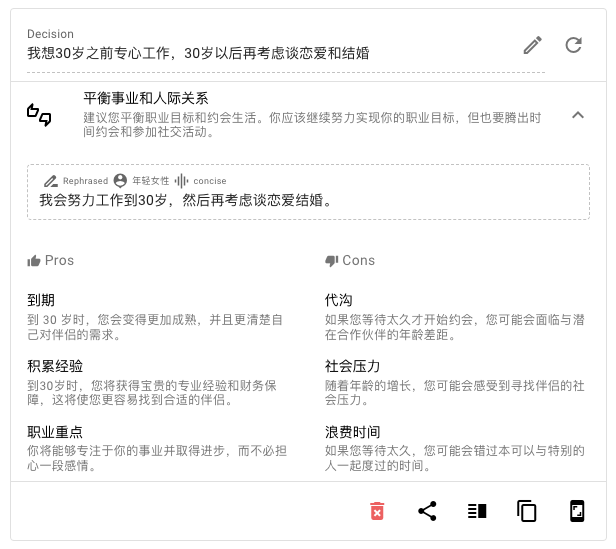Click the phone screenshot icon
616x549 pixels.
pos(577,511)
